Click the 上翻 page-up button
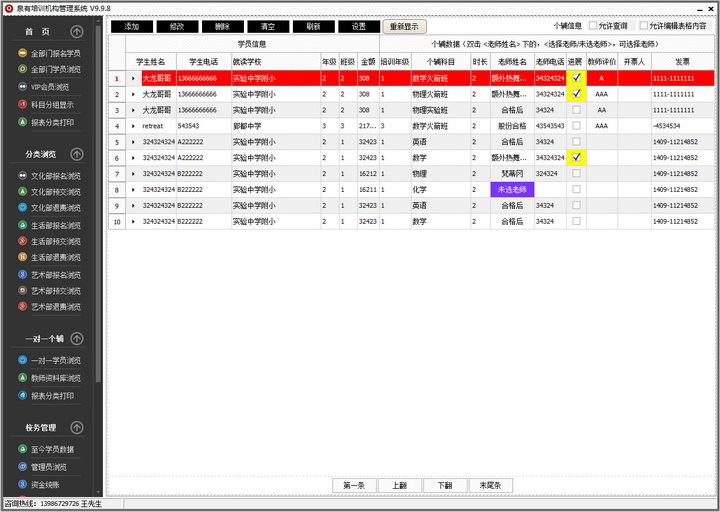The width and height of the screenshot is (720, 512). coord(399,485)
